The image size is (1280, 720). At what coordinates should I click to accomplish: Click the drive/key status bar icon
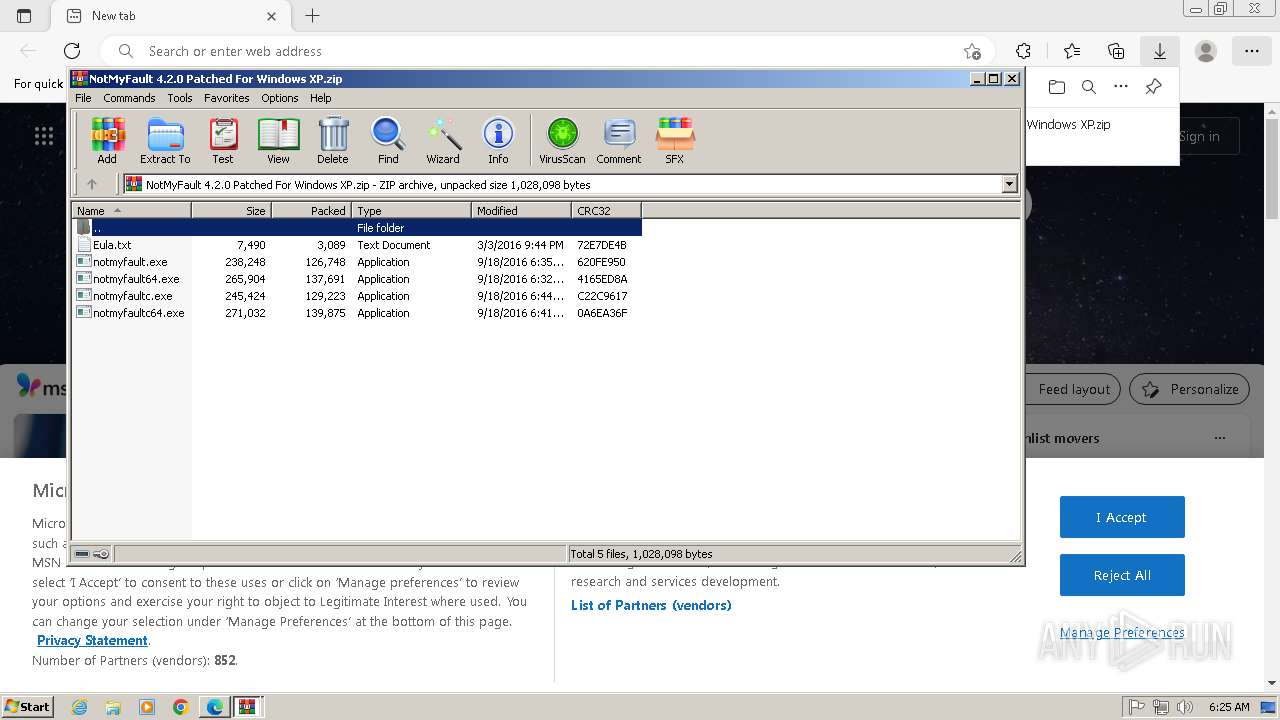[92, 554]
